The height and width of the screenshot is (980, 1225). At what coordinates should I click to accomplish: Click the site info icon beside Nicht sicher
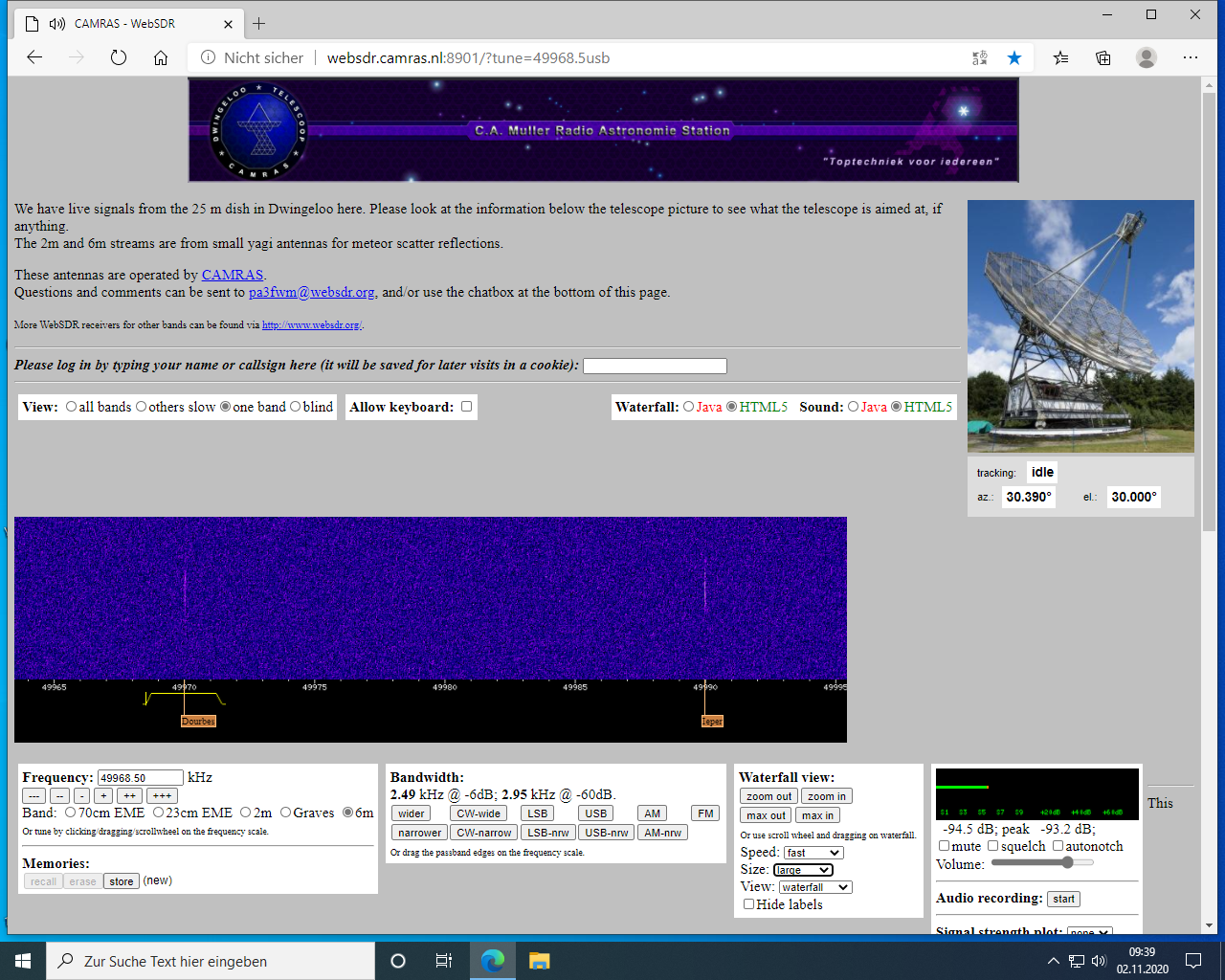coord(208,57)
